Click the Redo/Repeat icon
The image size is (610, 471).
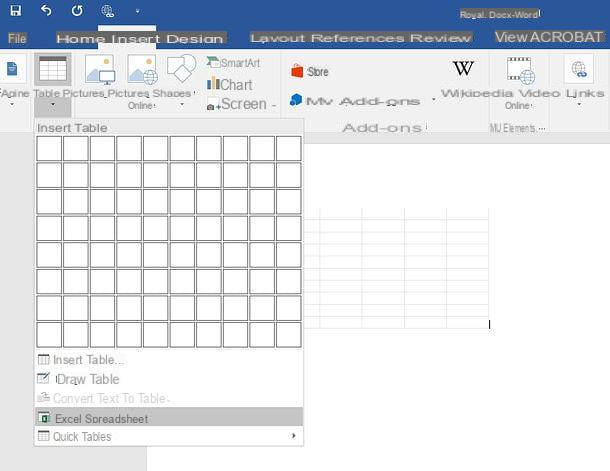77,11
